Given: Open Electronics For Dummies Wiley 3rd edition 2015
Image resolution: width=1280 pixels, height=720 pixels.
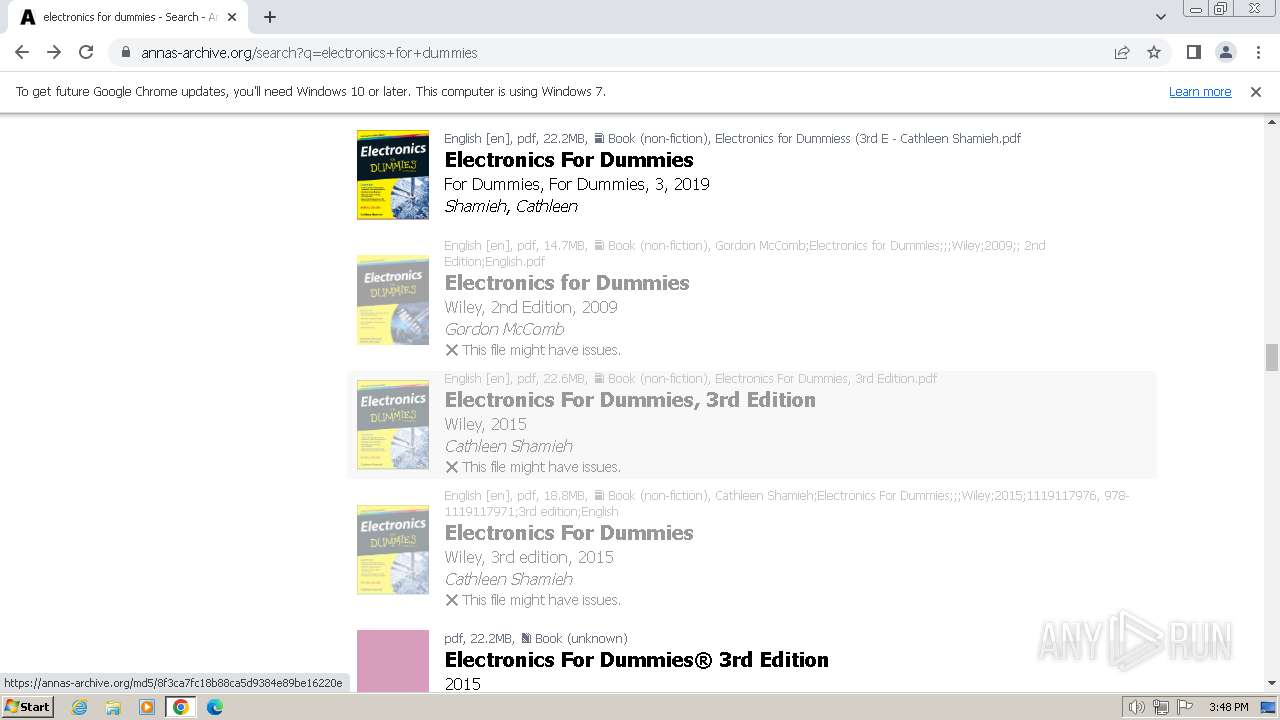Looking at the screenshot, I should (569, 533).
